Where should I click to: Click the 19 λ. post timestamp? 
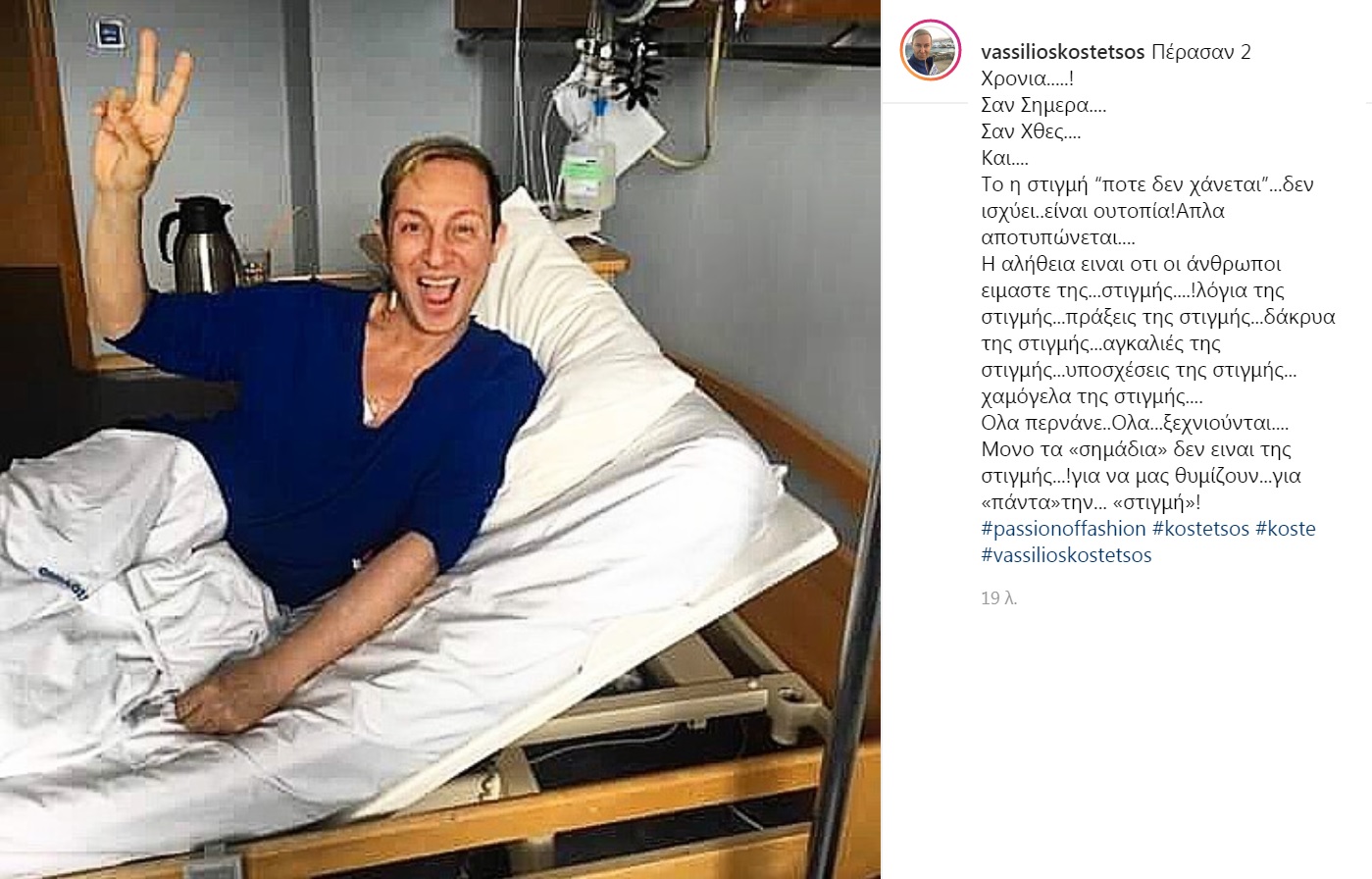998,597
